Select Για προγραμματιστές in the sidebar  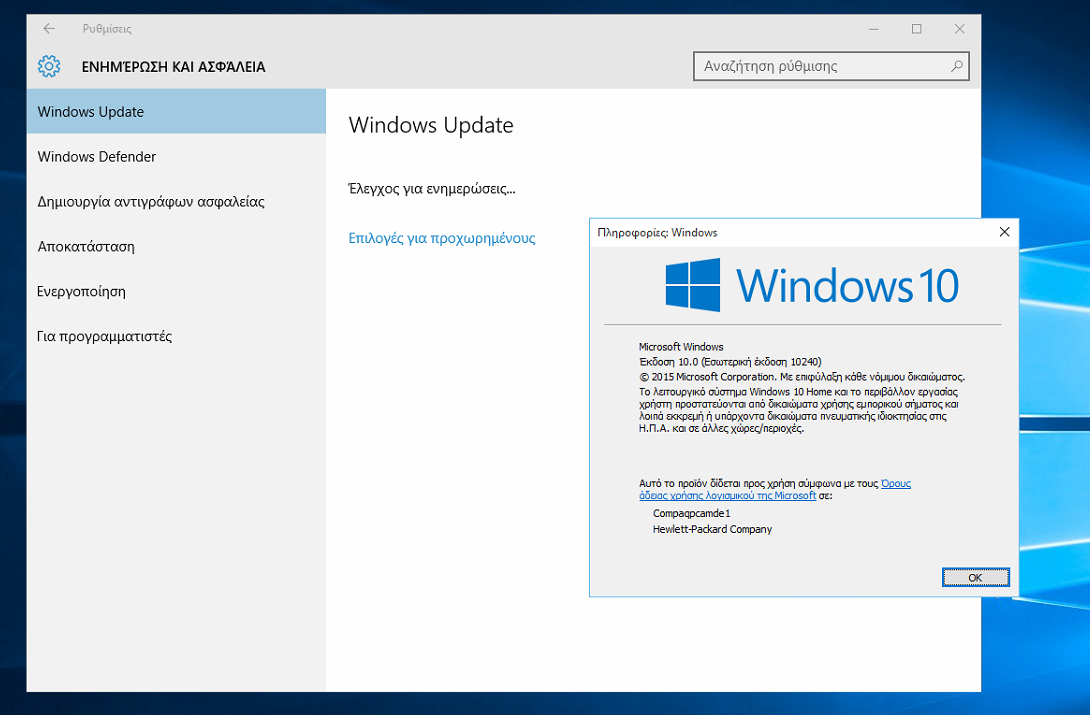(x=176, y=336)
